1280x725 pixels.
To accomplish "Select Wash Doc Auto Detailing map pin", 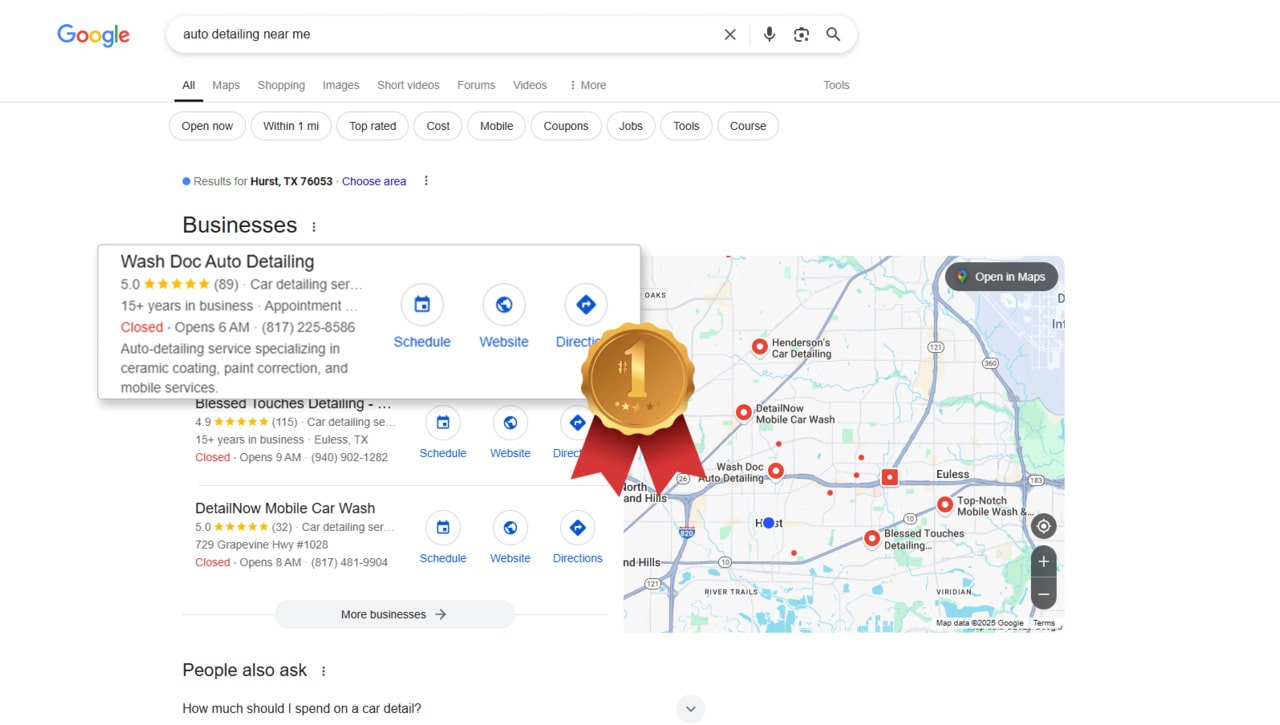I will click(x=775, y=470).
